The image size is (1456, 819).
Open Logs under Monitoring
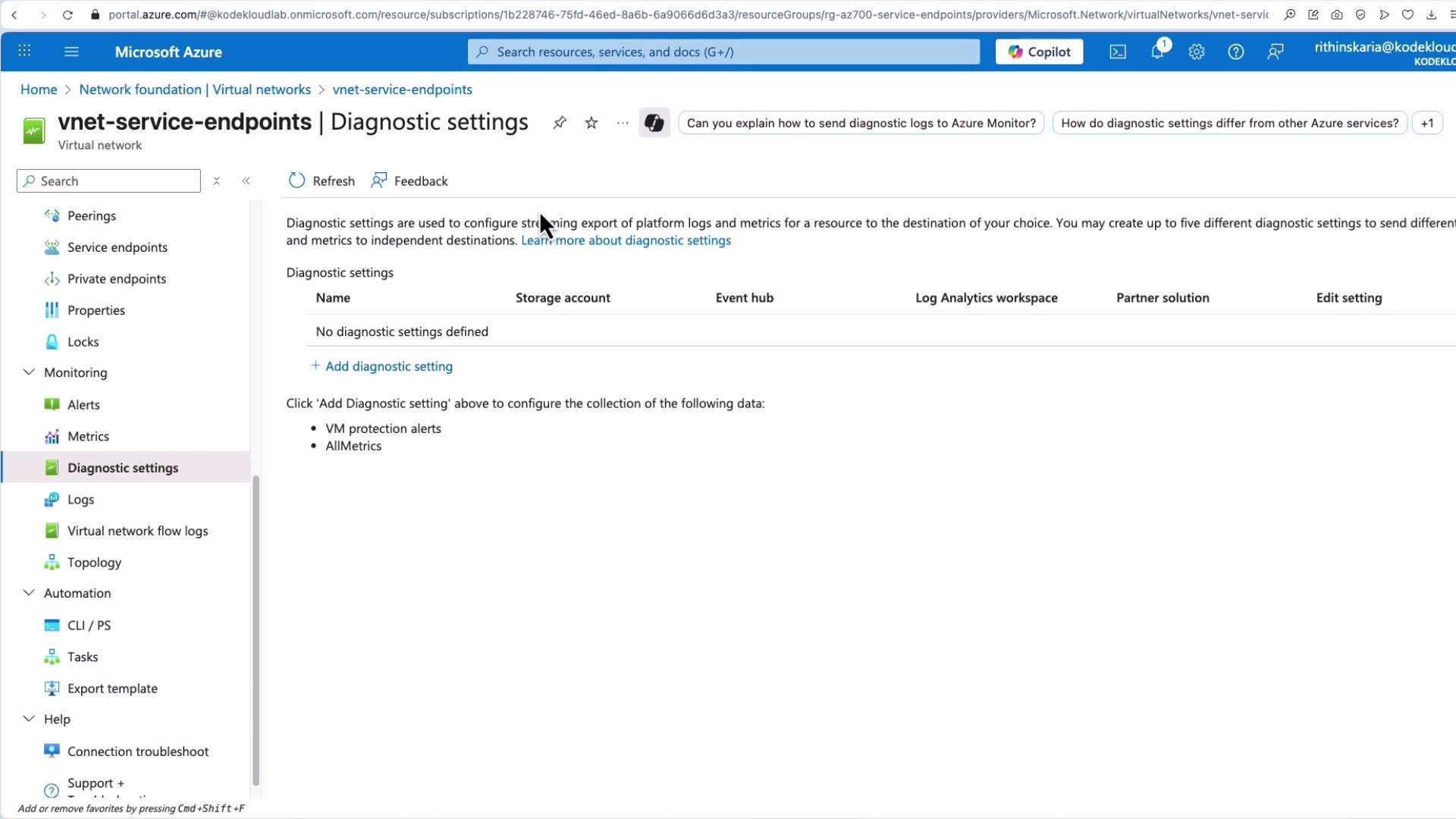[x=80, y=500]
